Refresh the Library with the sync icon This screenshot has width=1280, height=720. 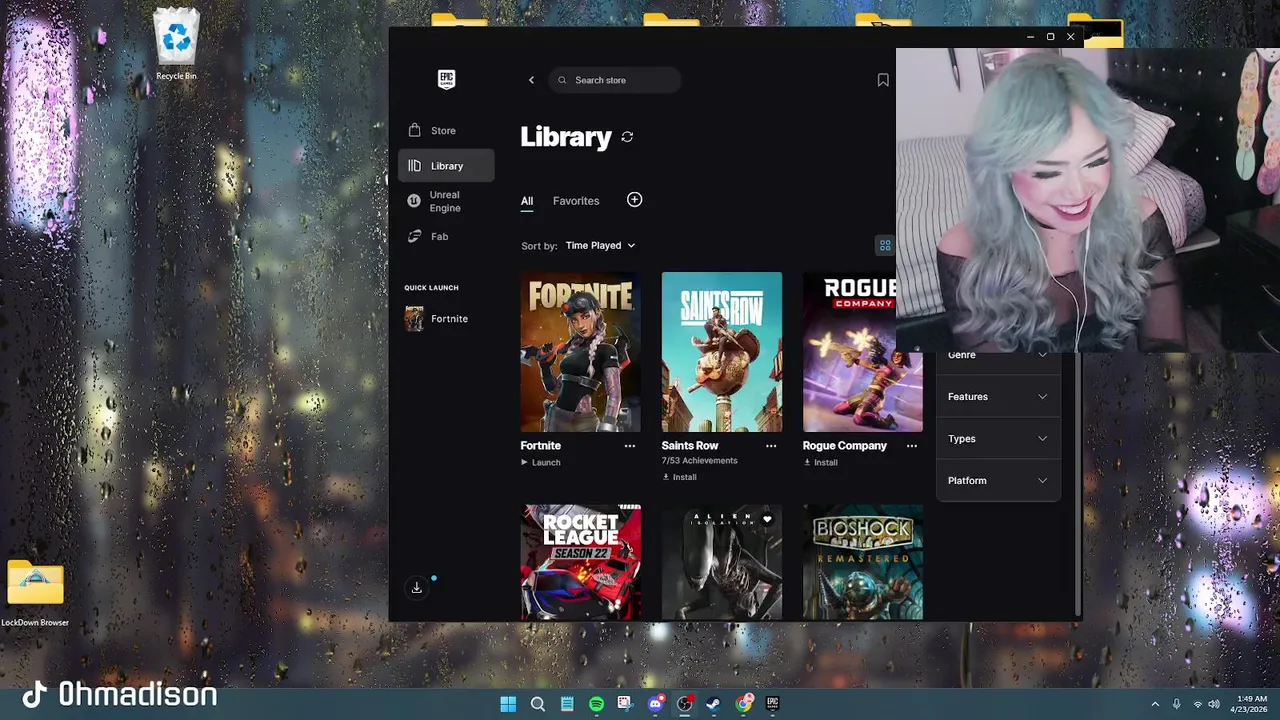[x=627, y=137]
